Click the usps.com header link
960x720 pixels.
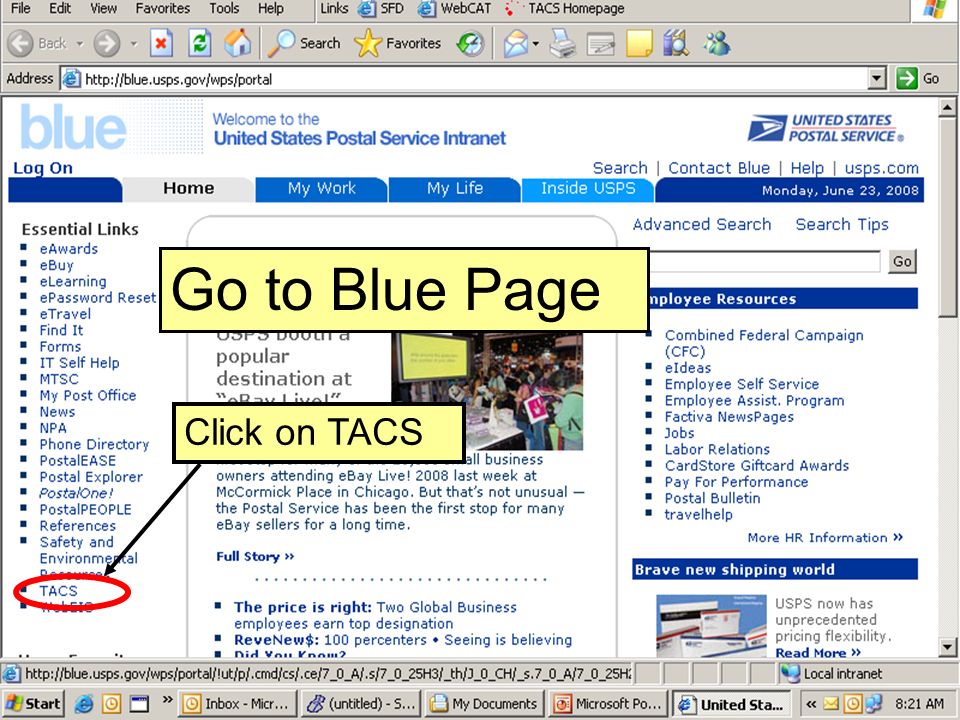click(882, 168)
